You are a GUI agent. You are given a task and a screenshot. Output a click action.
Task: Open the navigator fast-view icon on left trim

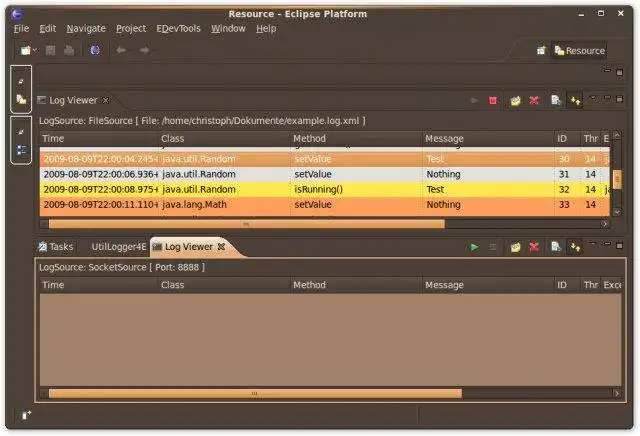tap(21, 99)
